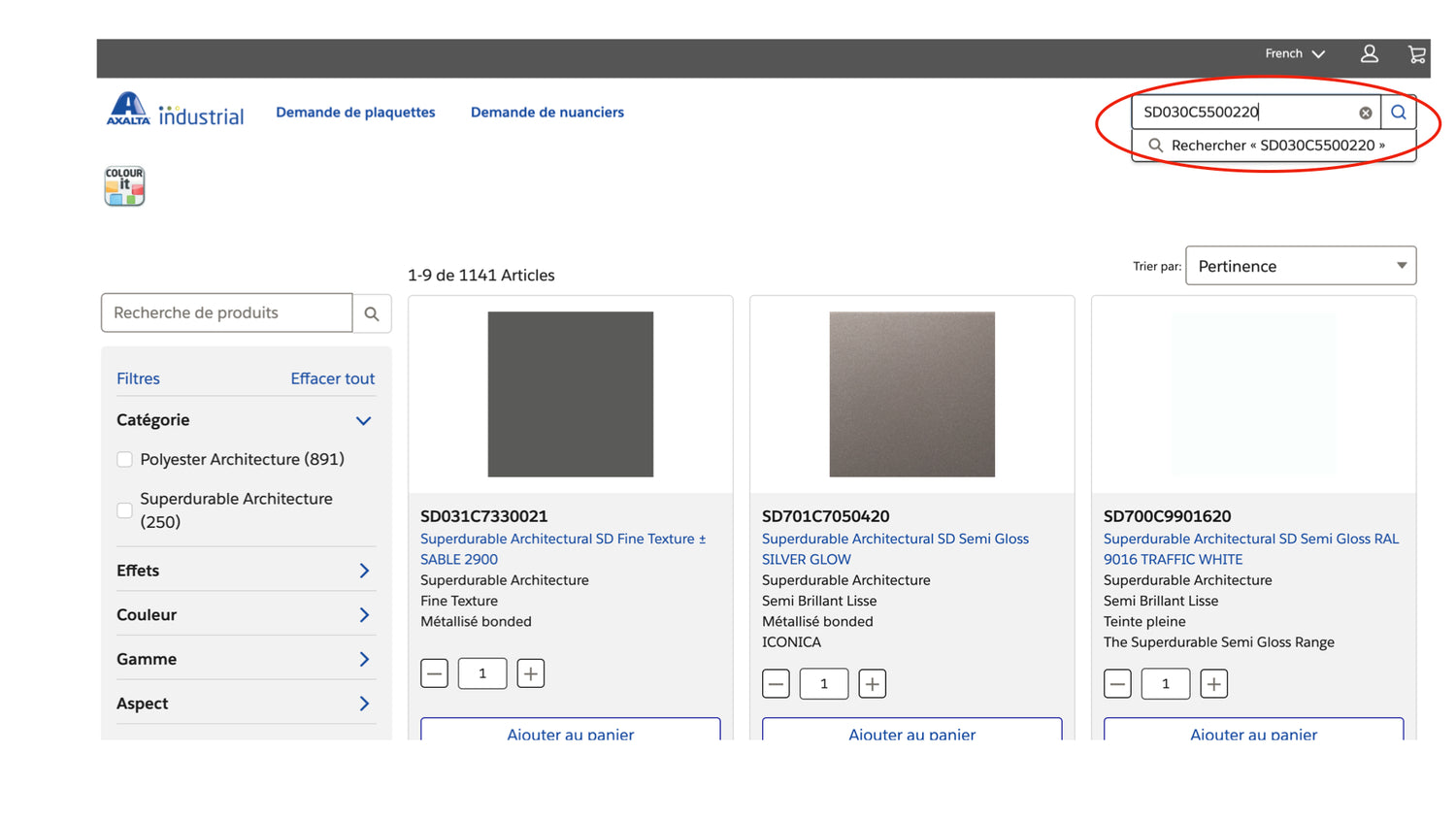Open the French language dropdown
Viewport: 1456px width, 819px height.
point(1294,54)
